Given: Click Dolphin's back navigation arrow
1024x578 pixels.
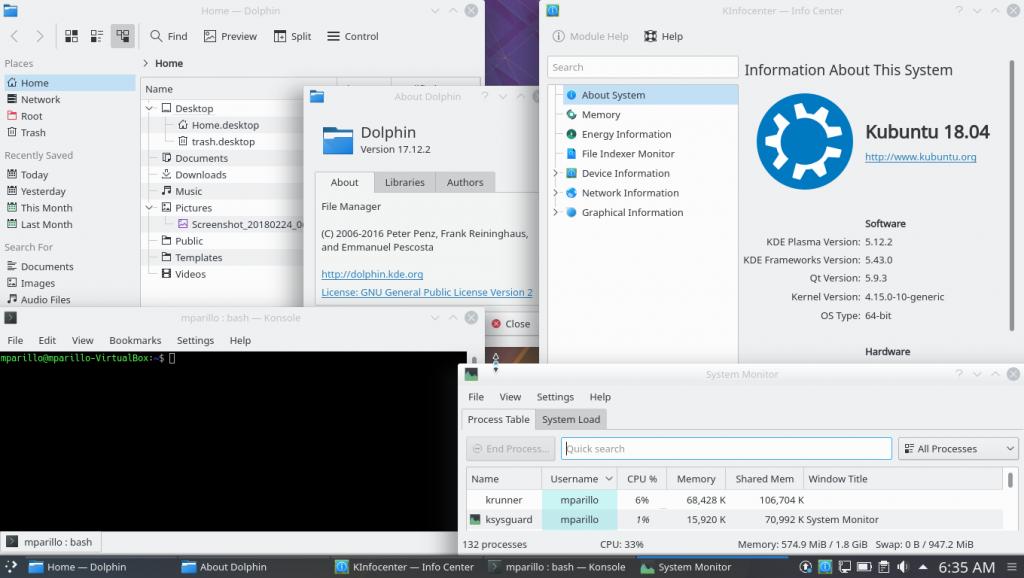Looking at the screenshot, I should [x=15, y=36].
